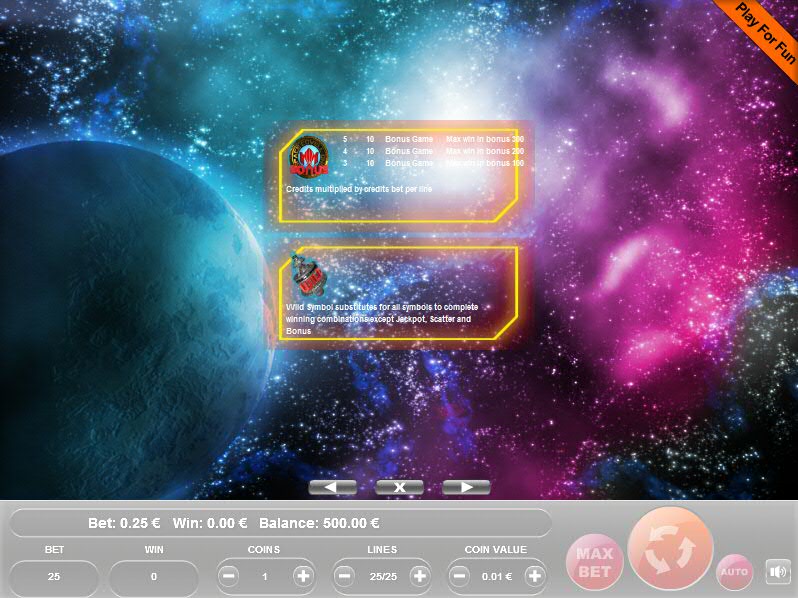Viewport: 798px width, 598px height.
Task: Go to previous paytable page
Action: click(x=333, y=487)
